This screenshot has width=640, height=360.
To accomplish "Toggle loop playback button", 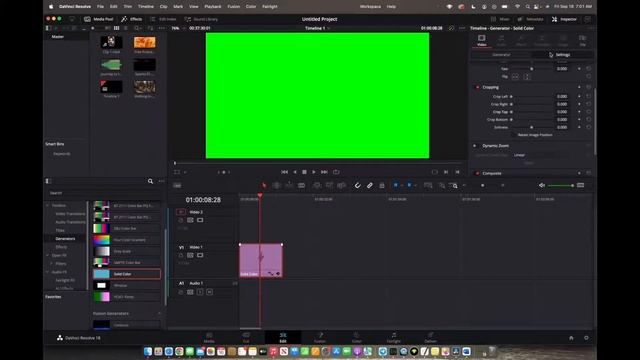I will 336,172.
